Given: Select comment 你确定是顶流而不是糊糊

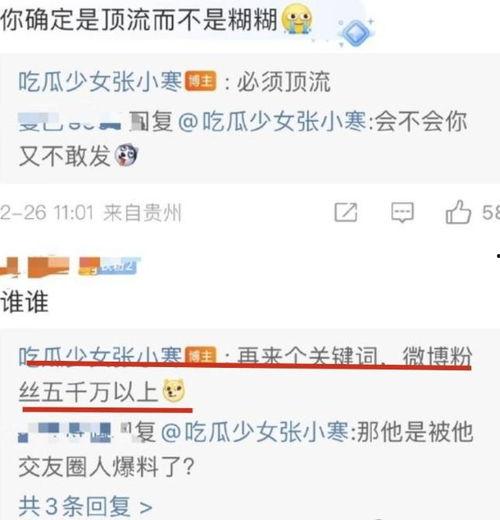Looking at the screenshot, I should (139, 19).
